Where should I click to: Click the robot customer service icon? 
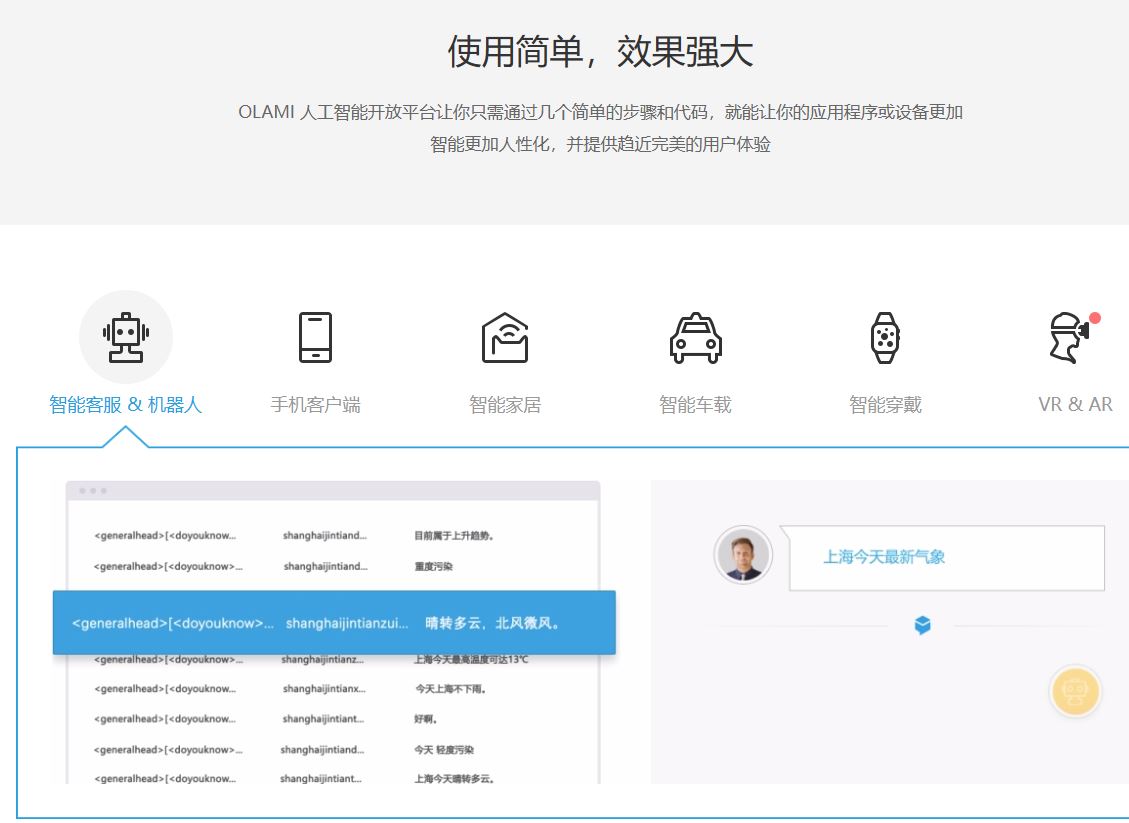[x=125, y=337]
